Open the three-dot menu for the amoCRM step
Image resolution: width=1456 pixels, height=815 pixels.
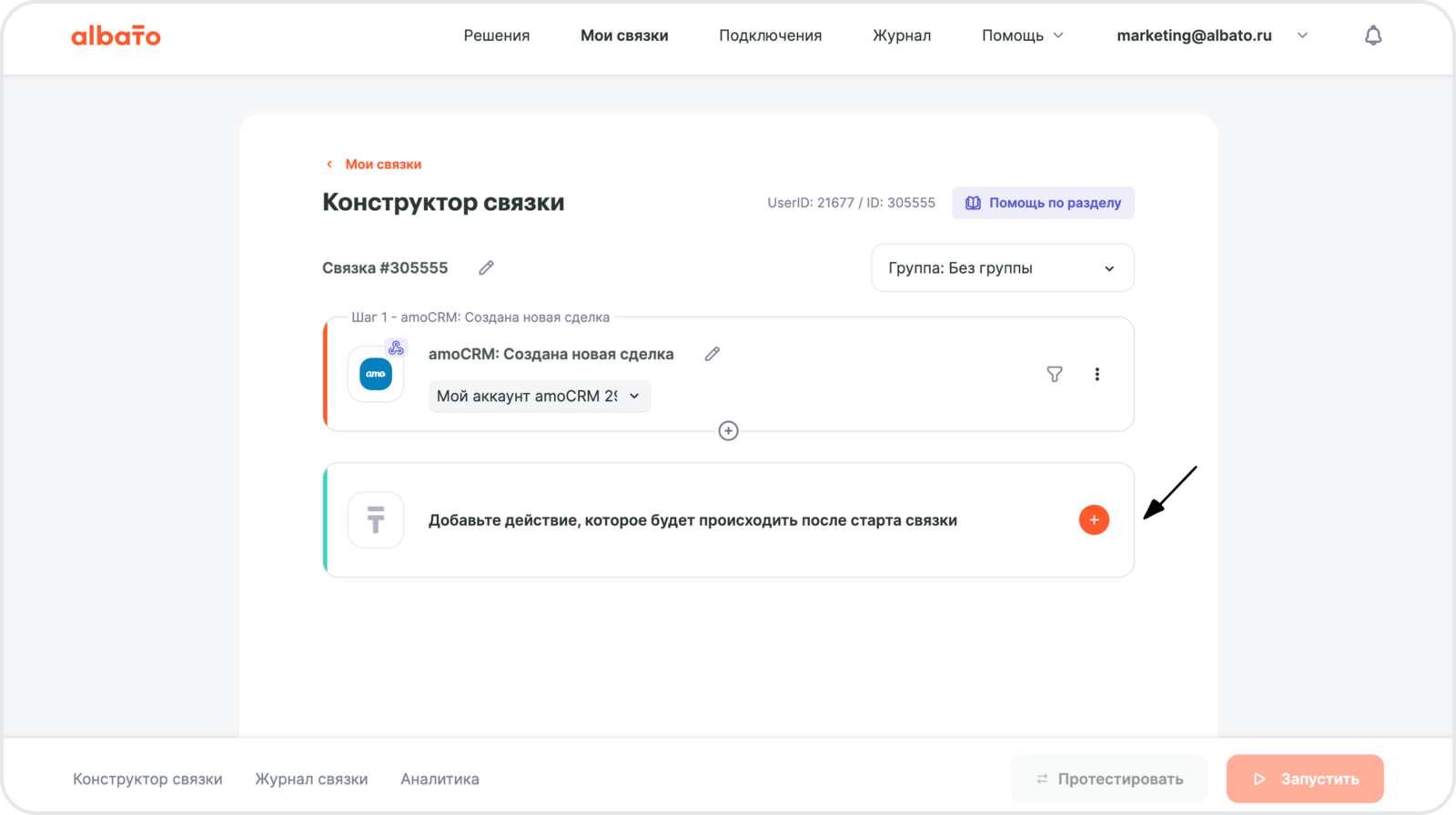point(1097,374)
